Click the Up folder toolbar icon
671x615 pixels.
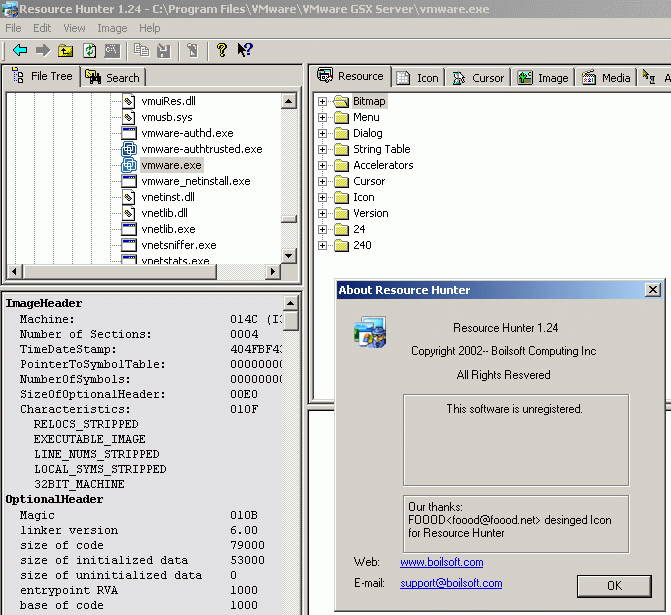point(65,51)
